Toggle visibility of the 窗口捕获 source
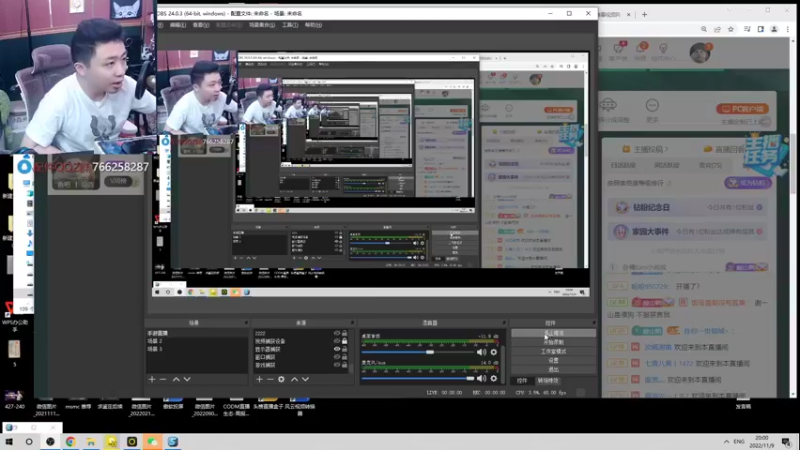Screen dimensions: 800x450 coord(337,357)
